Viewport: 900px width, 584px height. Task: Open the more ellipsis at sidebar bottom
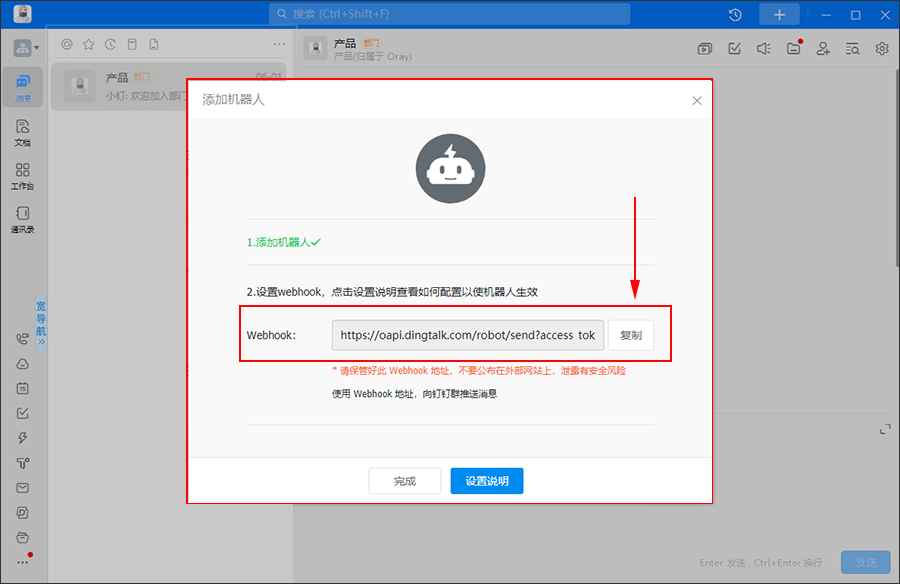(x=22, y=562)
